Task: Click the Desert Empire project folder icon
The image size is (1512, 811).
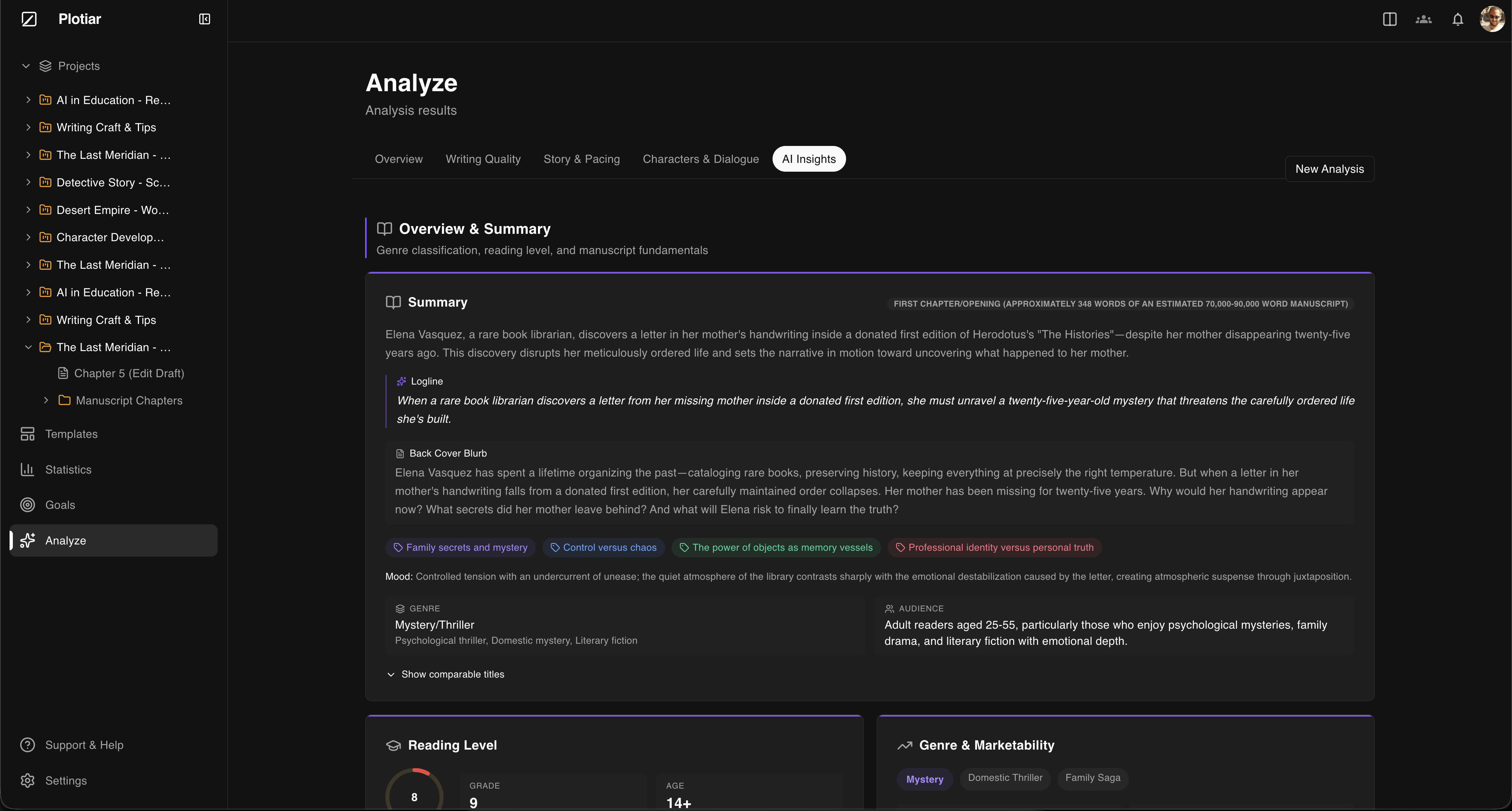Action: pos(45,210)
